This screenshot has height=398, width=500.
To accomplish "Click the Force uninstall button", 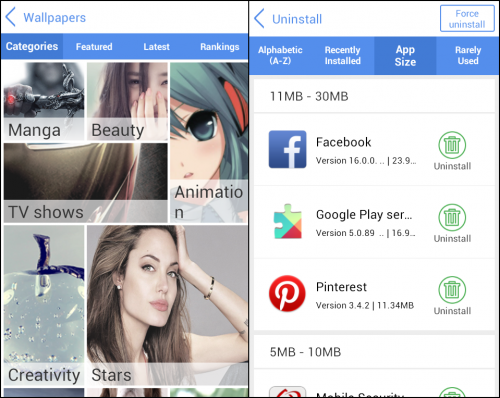I will point(467,19).
